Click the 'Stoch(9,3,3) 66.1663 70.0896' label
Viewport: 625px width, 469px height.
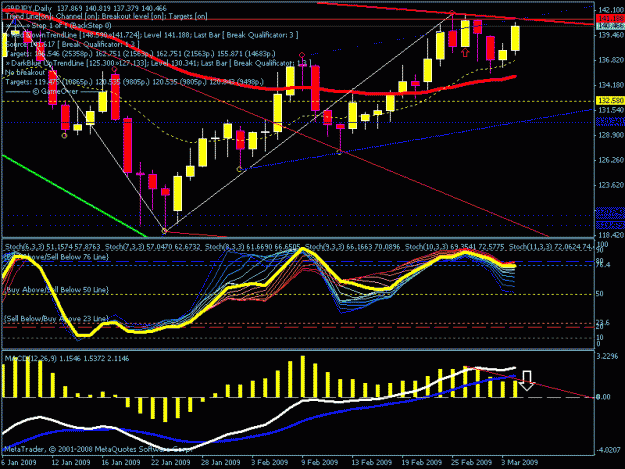click(352, 247)
